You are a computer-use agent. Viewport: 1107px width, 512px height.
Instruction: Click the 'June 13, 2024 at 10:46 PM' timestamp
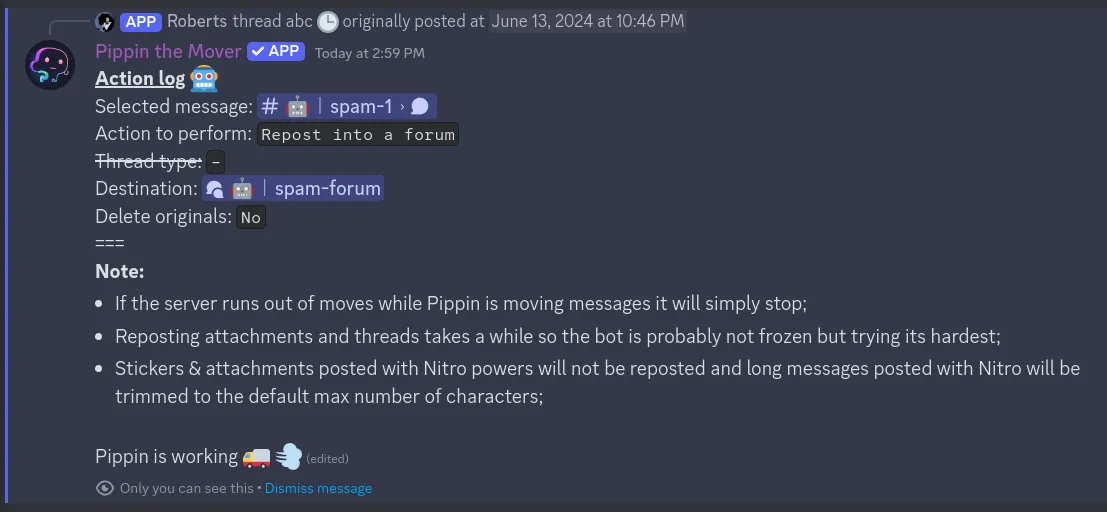click(x=588, y=21)
